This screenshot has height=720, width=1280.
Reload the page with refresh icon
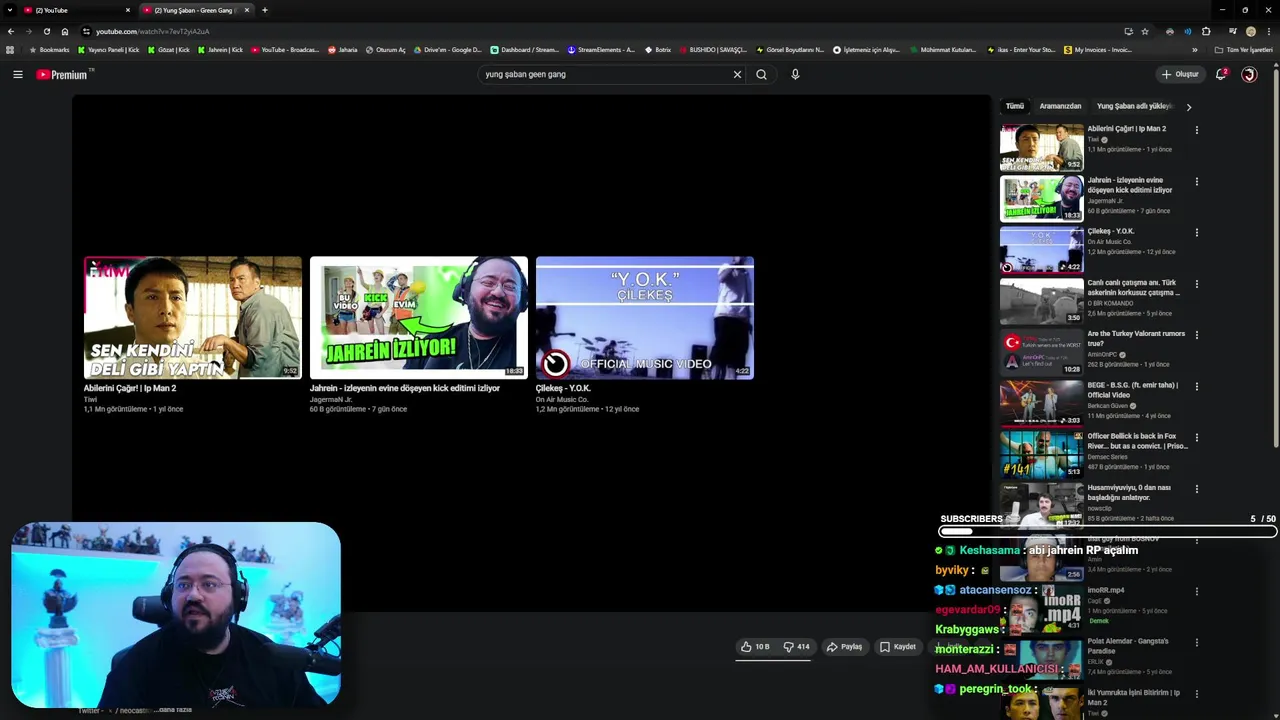pyautogui.click(x=46, y=31)
